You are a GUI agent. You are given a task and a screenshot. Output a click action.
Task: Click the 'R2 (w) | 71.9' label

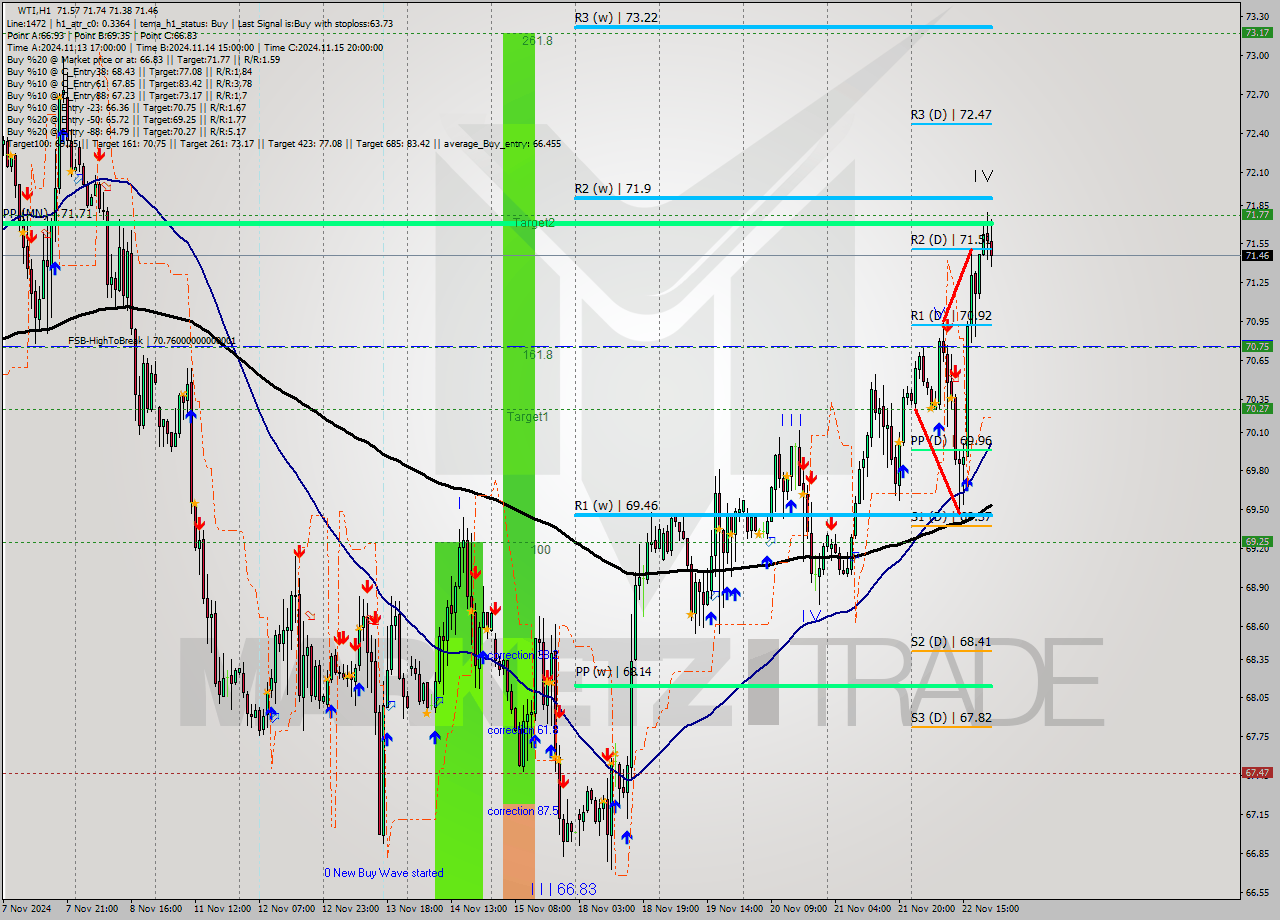pos(612,188)
